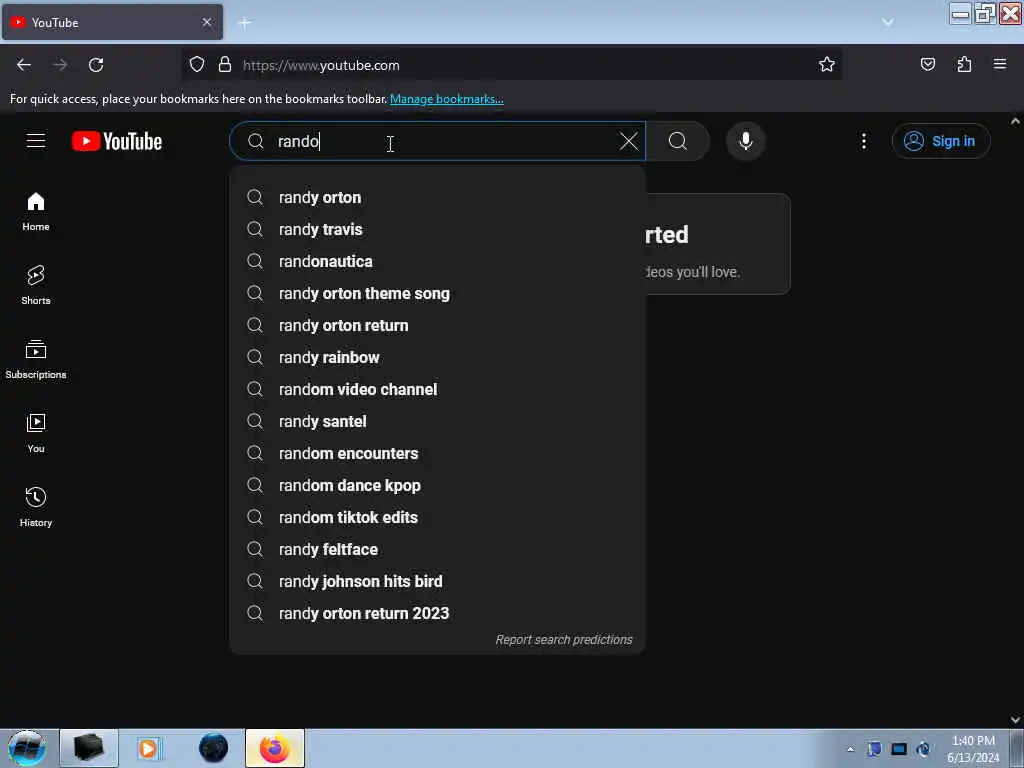The image size is (1024, 768).
Task: Start voice search with the microphone
Action: [745, 141]
